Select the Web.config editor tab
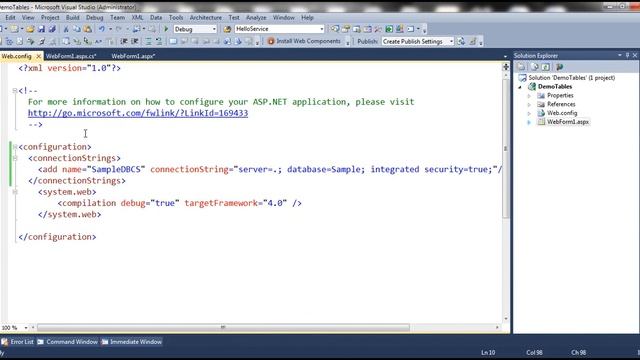Image resolution: width=640 pixels, height=360 pixels. coord(17,56)
